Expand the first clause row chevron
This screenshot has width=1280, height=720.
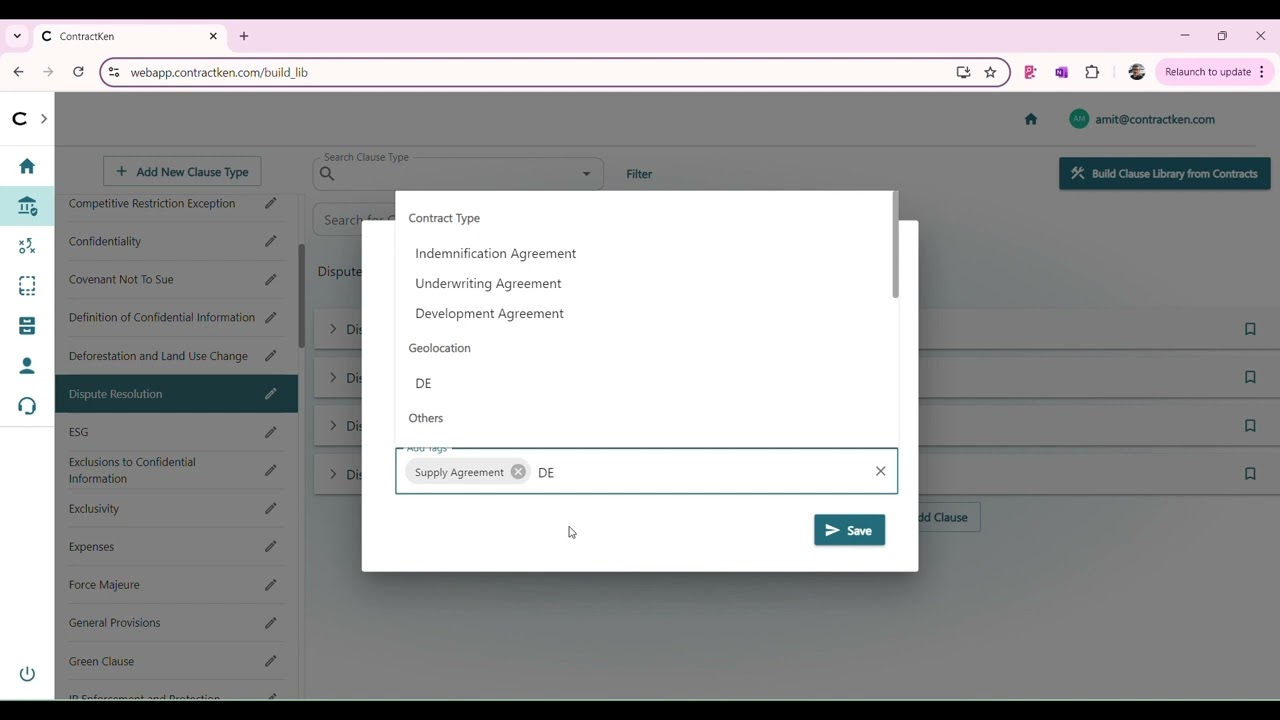[x=333, y=329]
